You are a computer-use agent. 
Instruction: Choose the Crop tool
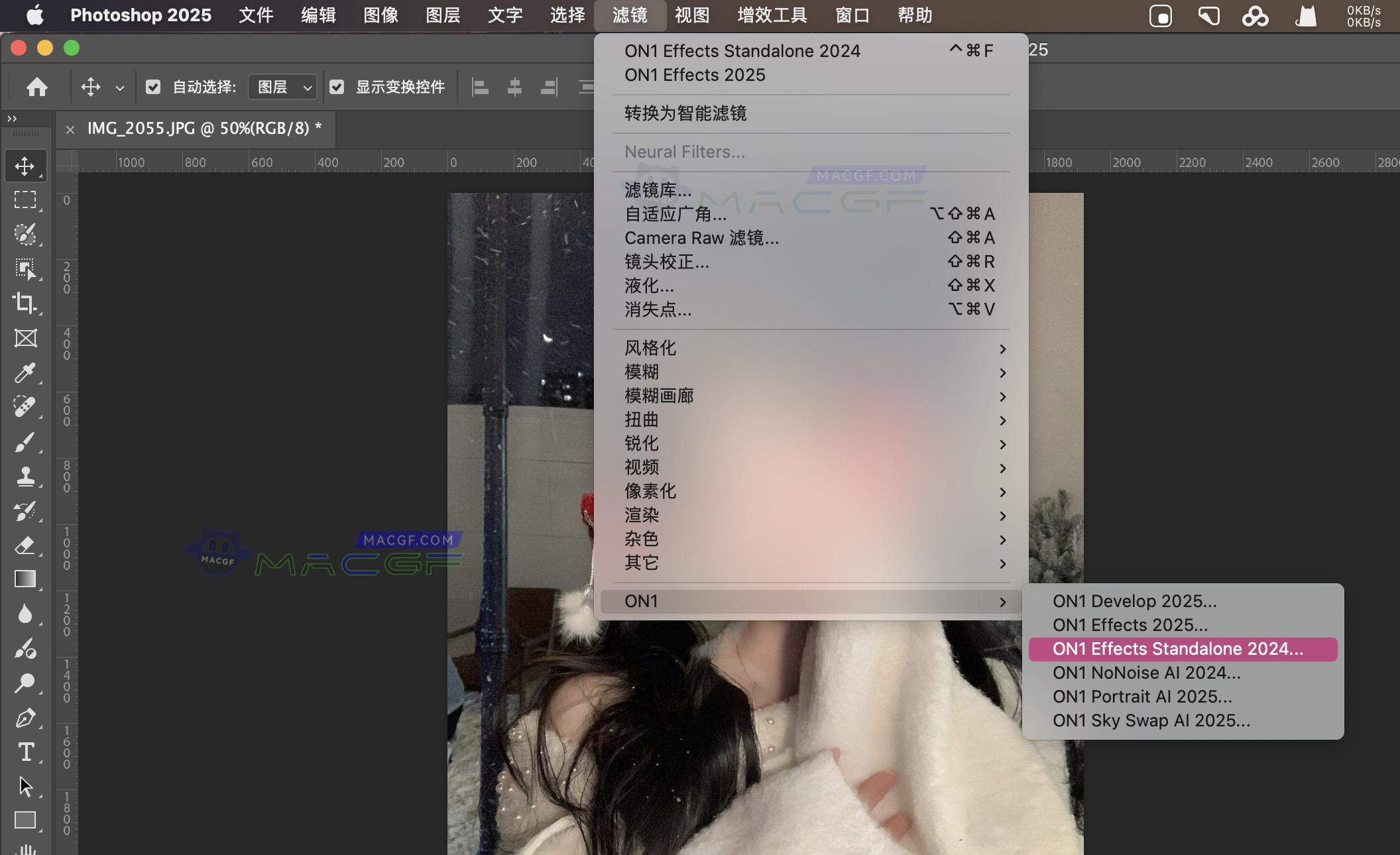[x=25, y=304]
